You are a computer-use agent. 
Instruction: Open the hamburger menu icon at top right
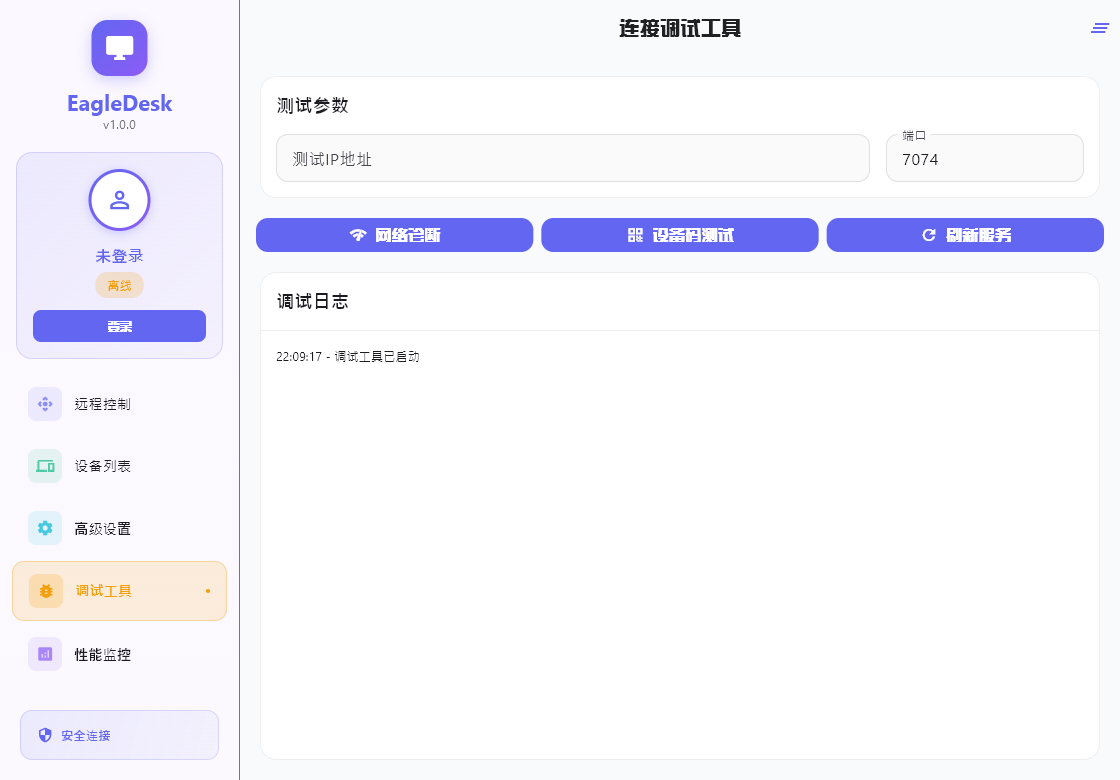(1098, 28)
